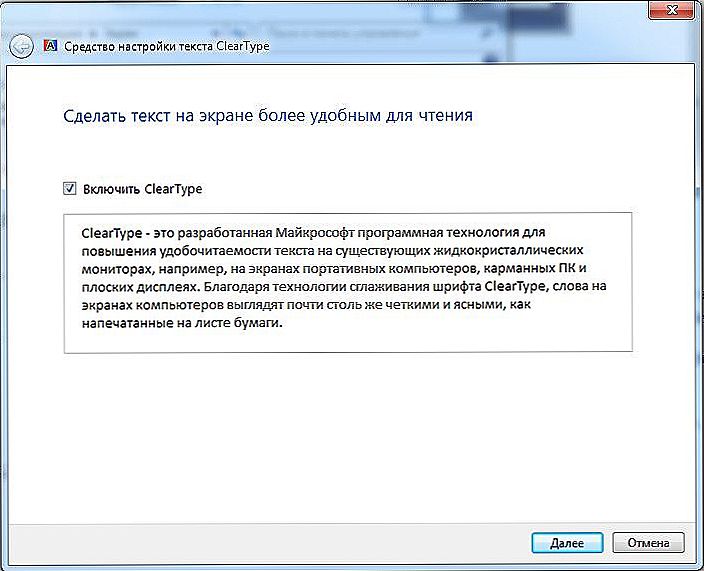Image resolution: width=704 pixels, height=571 pixels.
Task: Click the ClearType Tuner app icon
Action: pos(50,45)
